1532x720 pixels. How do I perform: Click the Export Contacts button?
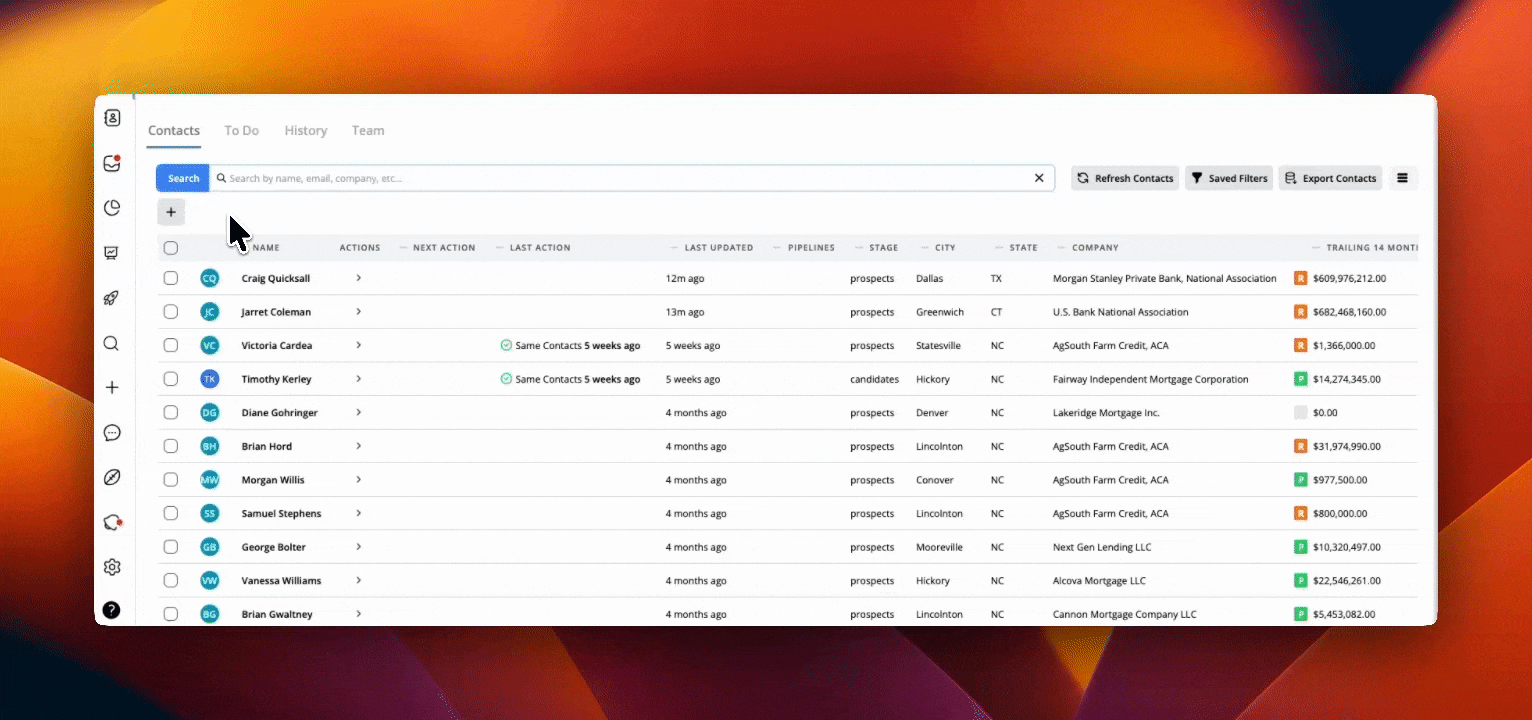point(1330,178)
